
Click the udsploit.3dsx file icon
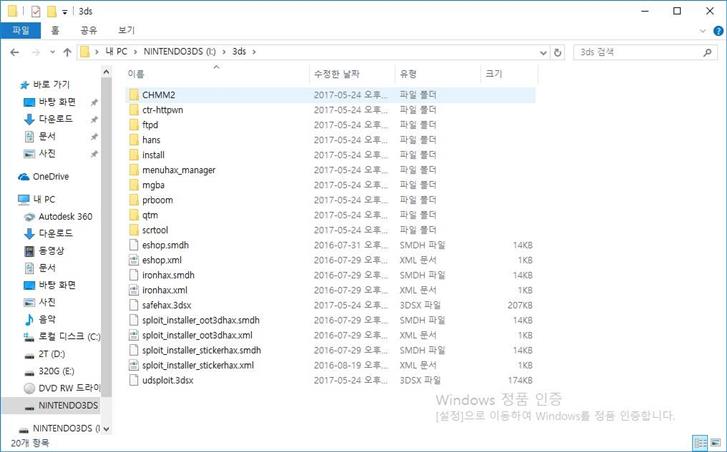click(x=134, y=380)
